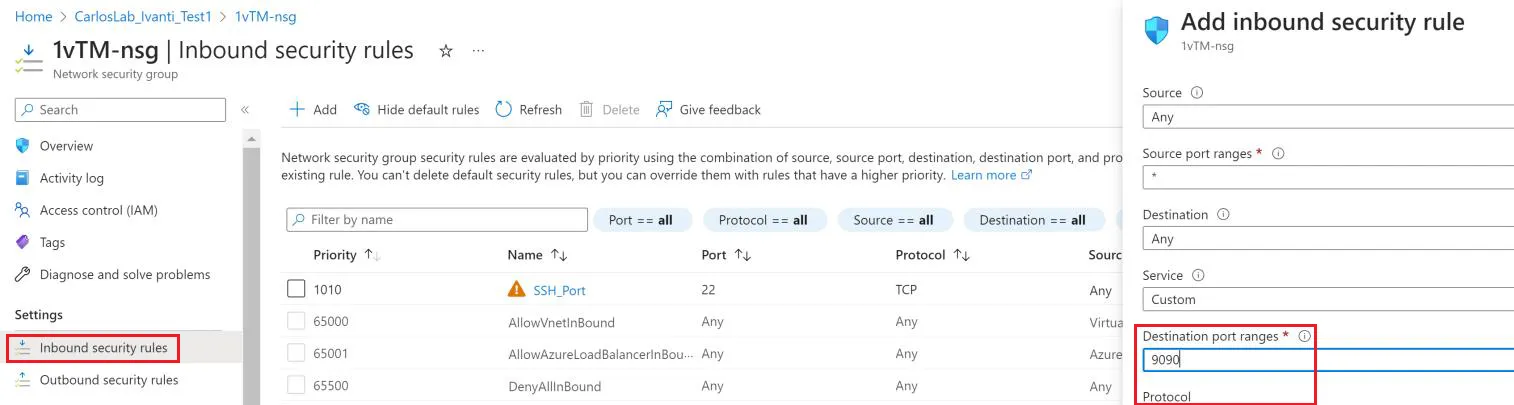Viewport: 1514px width, 405px height.
Task: Click Destination info icon
Action: pos(1223,214)
